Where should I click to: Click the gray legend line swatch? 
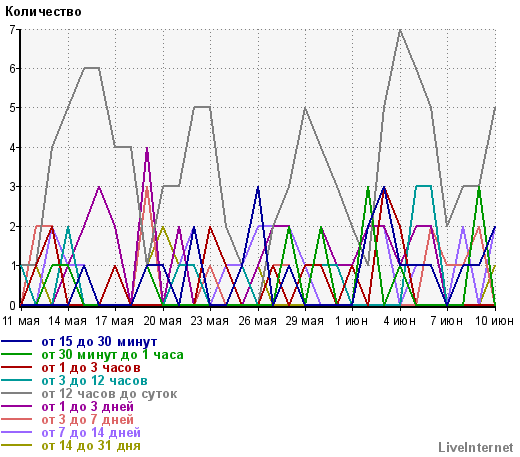(x=17, y=393)
